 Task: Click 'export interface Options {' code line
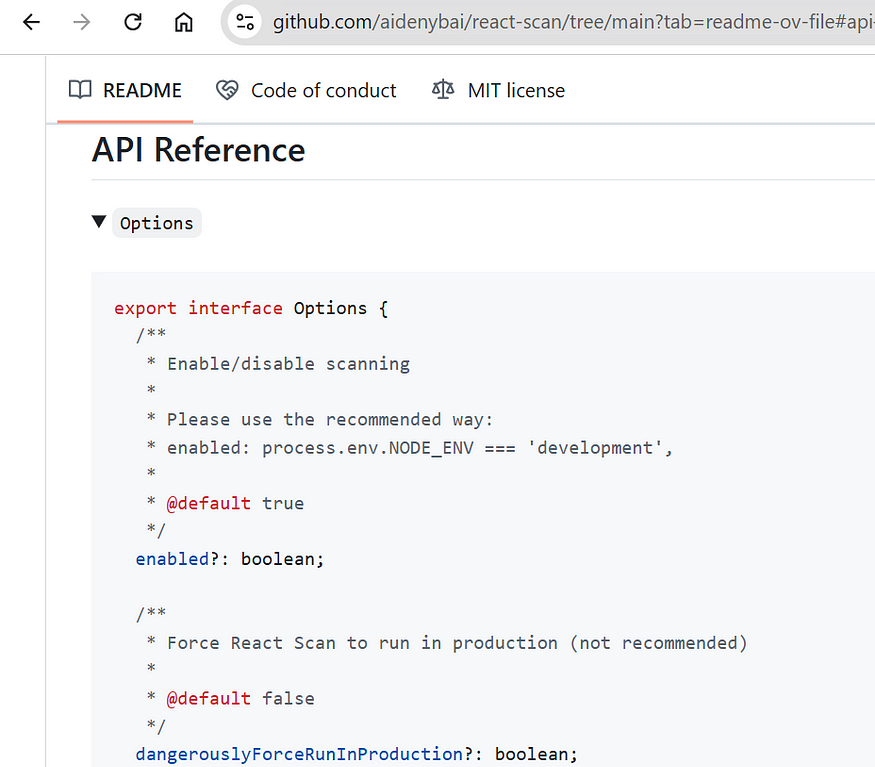click(251, 308)
